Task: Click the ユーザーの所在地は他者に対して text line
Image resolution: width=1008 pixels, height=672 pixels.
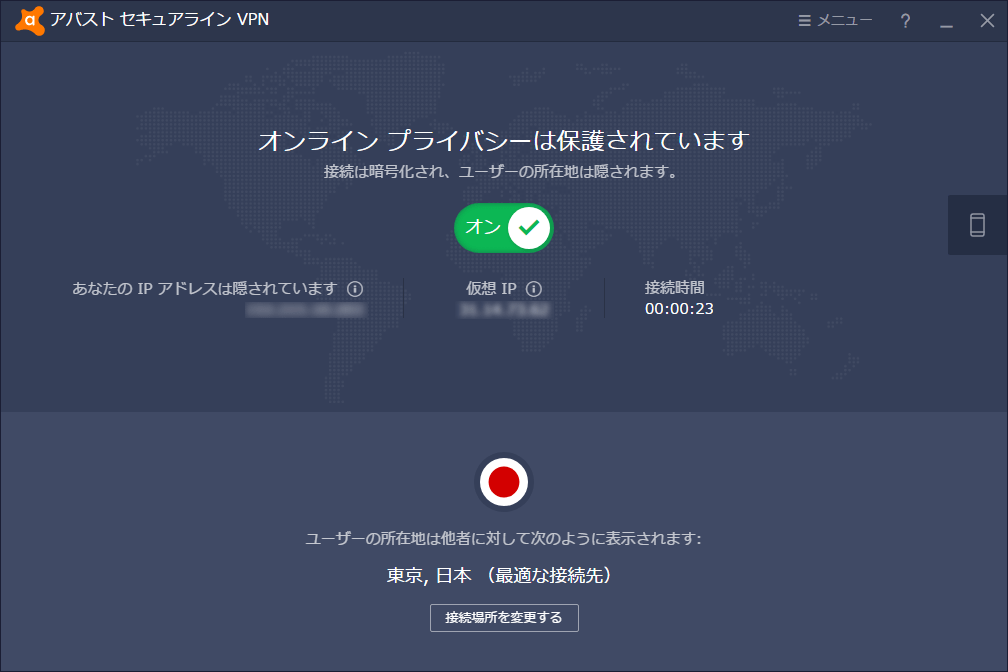Action: coord(503,538)
